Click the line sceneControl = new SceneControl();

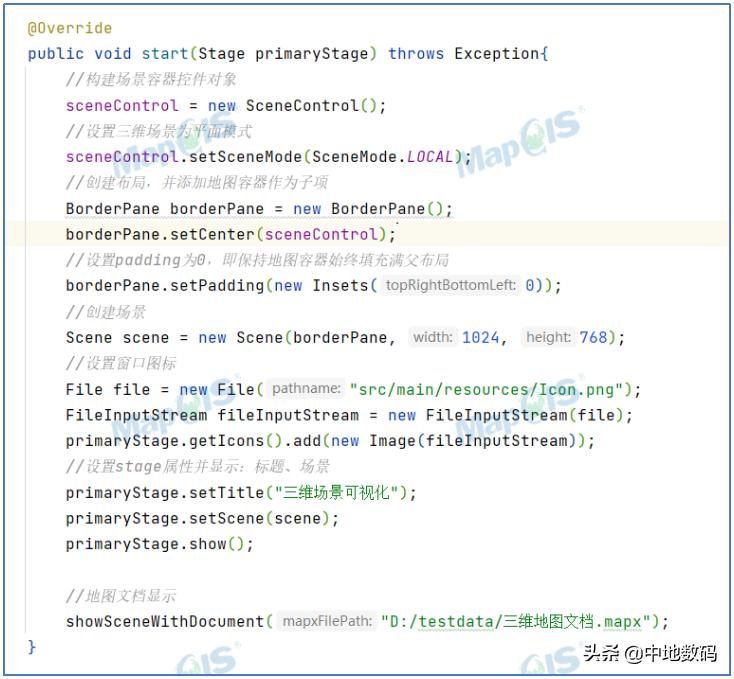[226, 105]
